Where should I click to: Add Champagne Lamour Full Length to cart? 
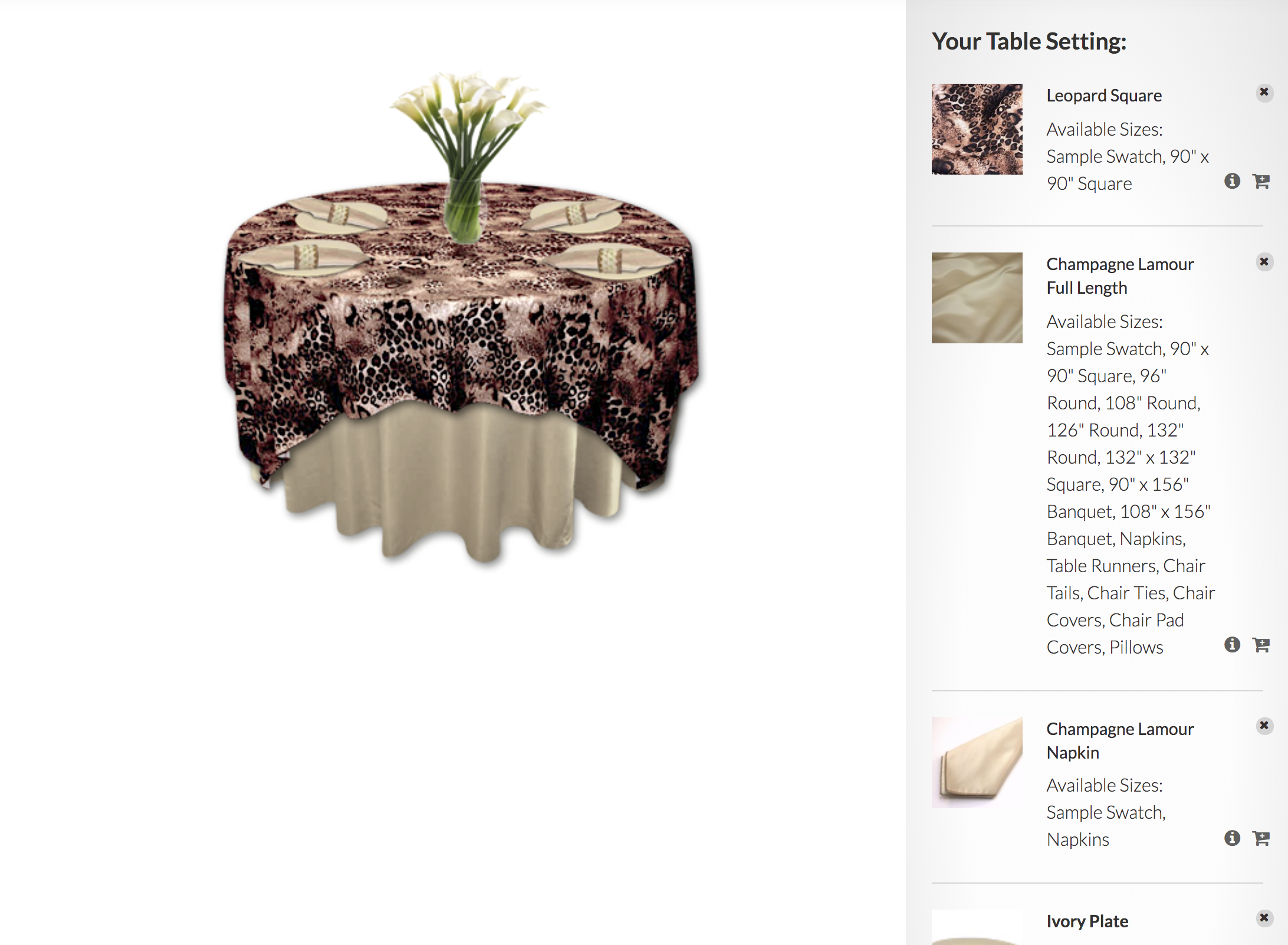1261,645
